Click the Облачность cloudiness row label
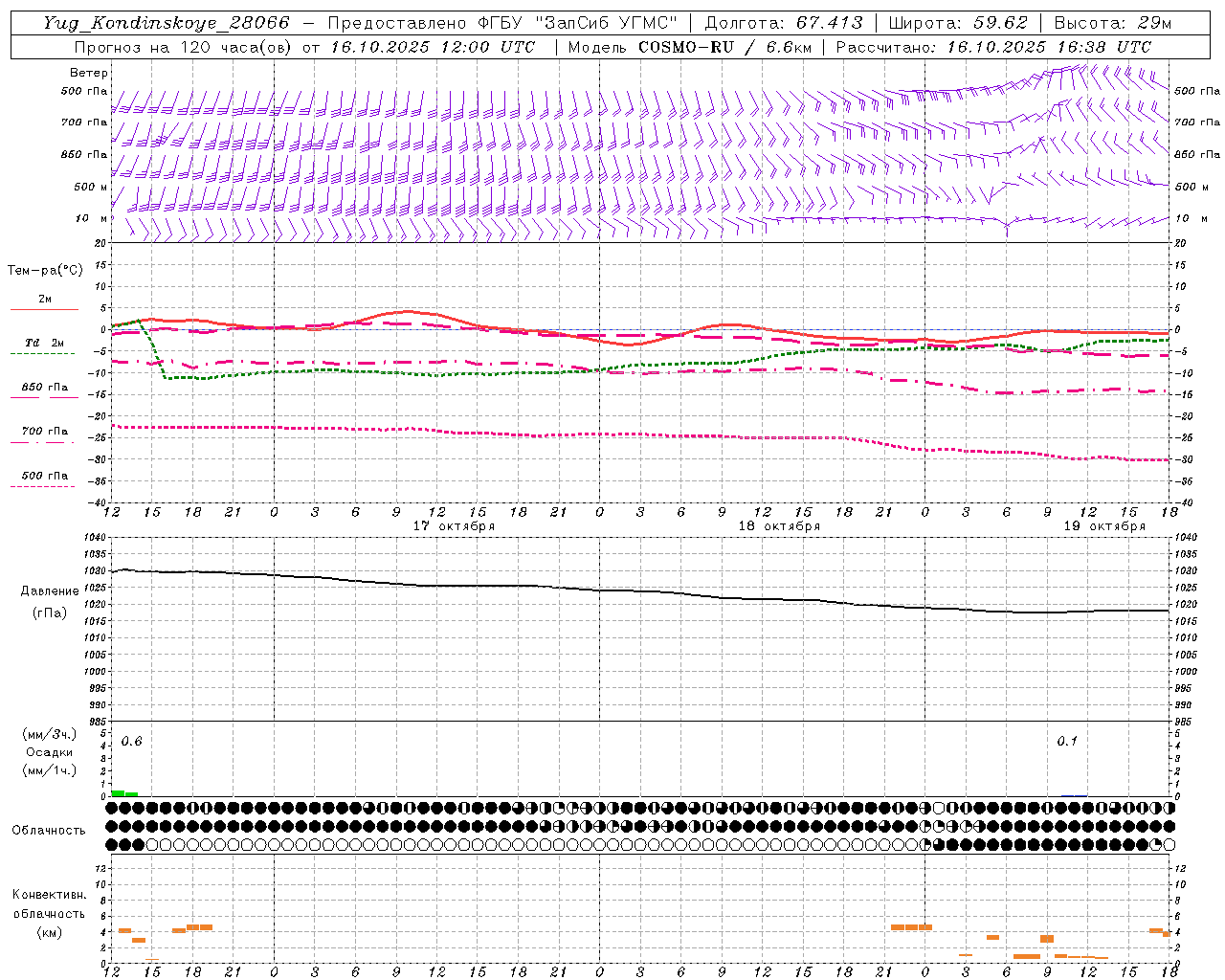 pyautogui.click(x=49, y=831)
